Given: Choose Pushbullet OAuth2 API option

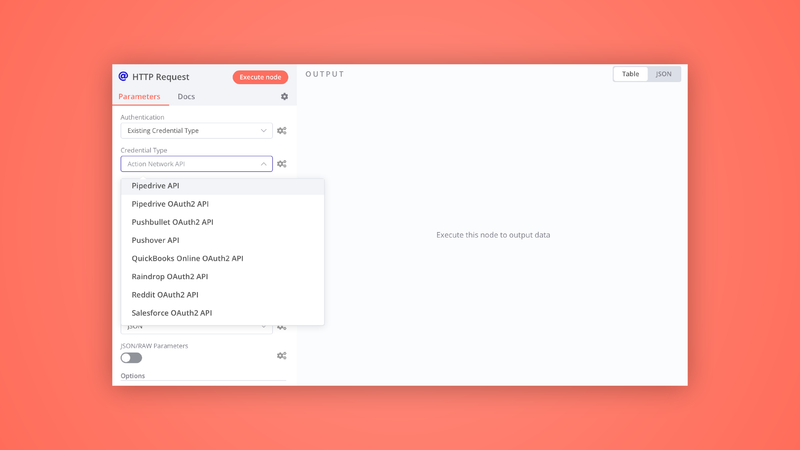Looking at the screenshot, I should point(222,222).
